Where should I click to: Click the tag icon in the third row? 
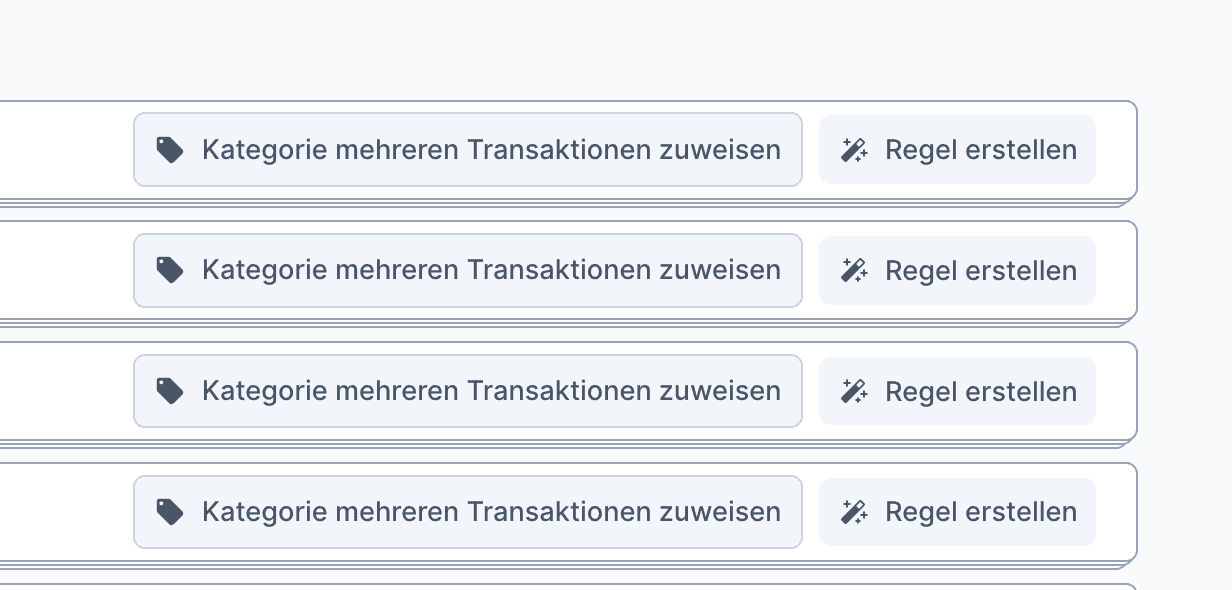(170, 391)
